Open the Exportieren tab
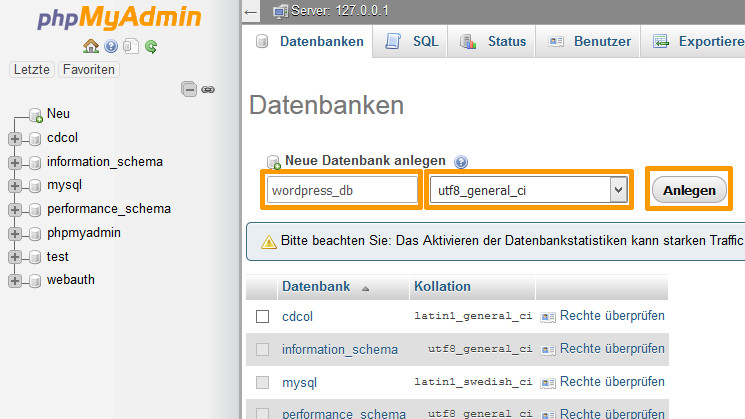 (x=693, y=42)
